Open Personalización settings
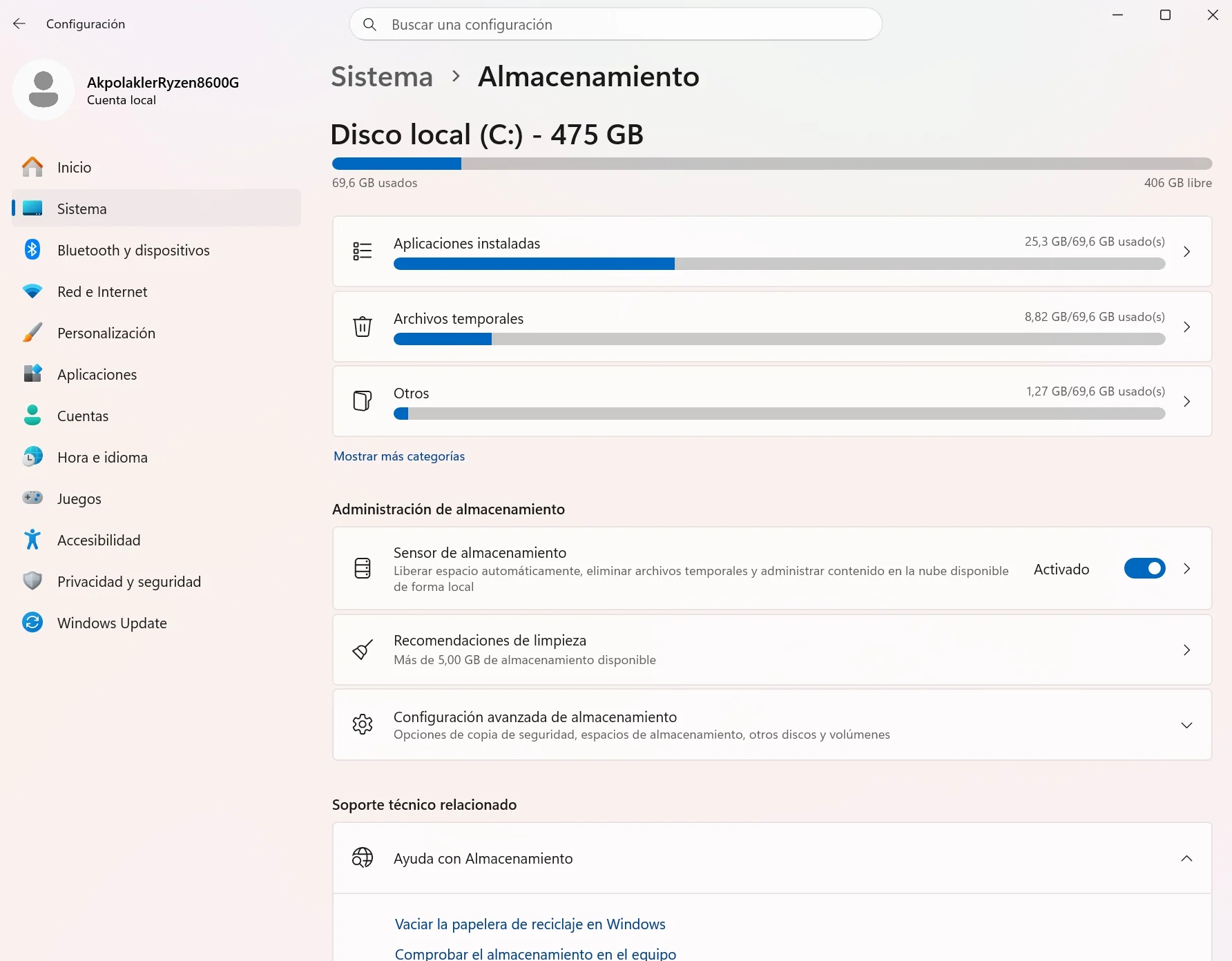This screenshot has width=1232, height=961. pyautogui.click(x=157, y=333)
